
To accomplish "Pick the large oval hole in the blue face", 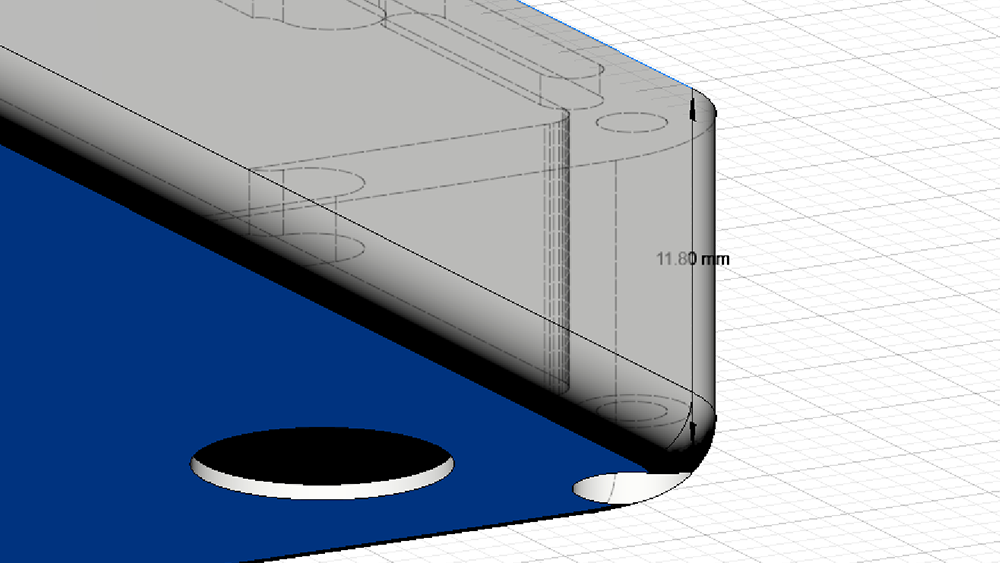I will pos(322,462).
